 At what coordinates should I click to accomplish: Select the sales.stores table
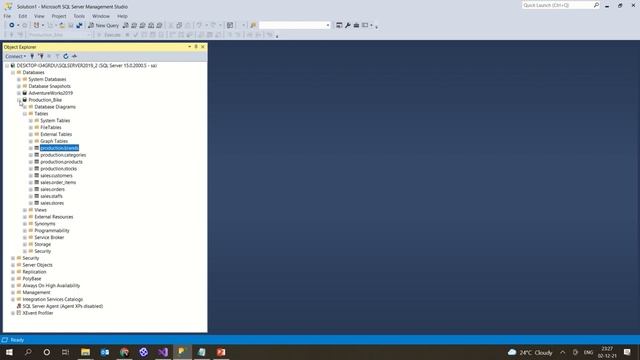pyautogui.click(x=52, y=203)
